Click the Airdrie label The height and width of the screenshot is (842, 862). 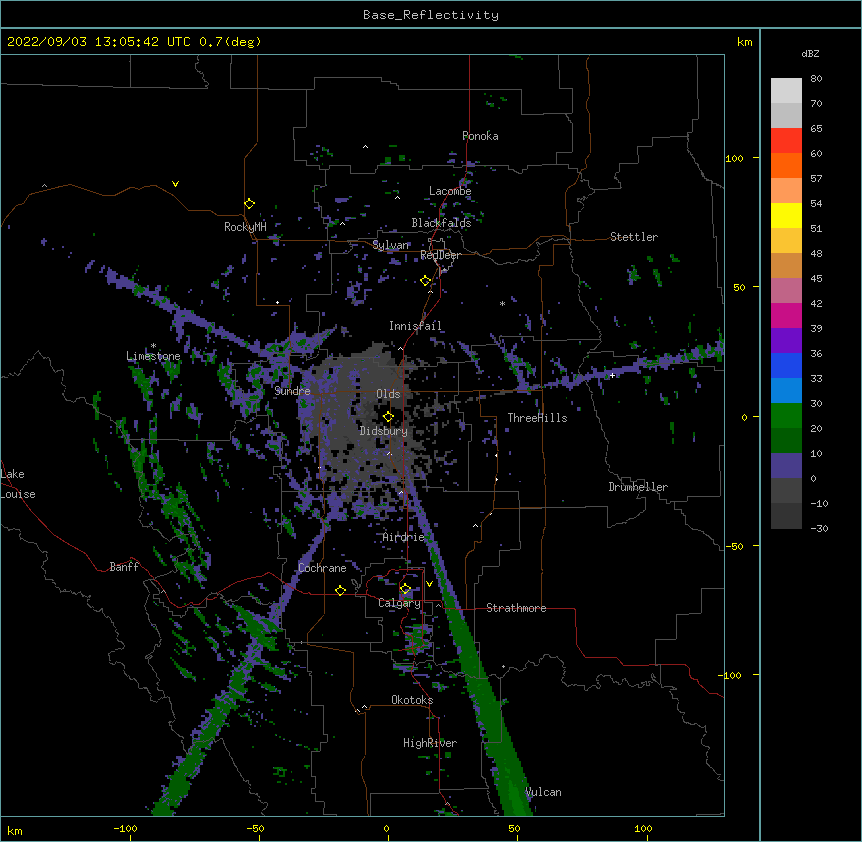[x=404, y=537]
